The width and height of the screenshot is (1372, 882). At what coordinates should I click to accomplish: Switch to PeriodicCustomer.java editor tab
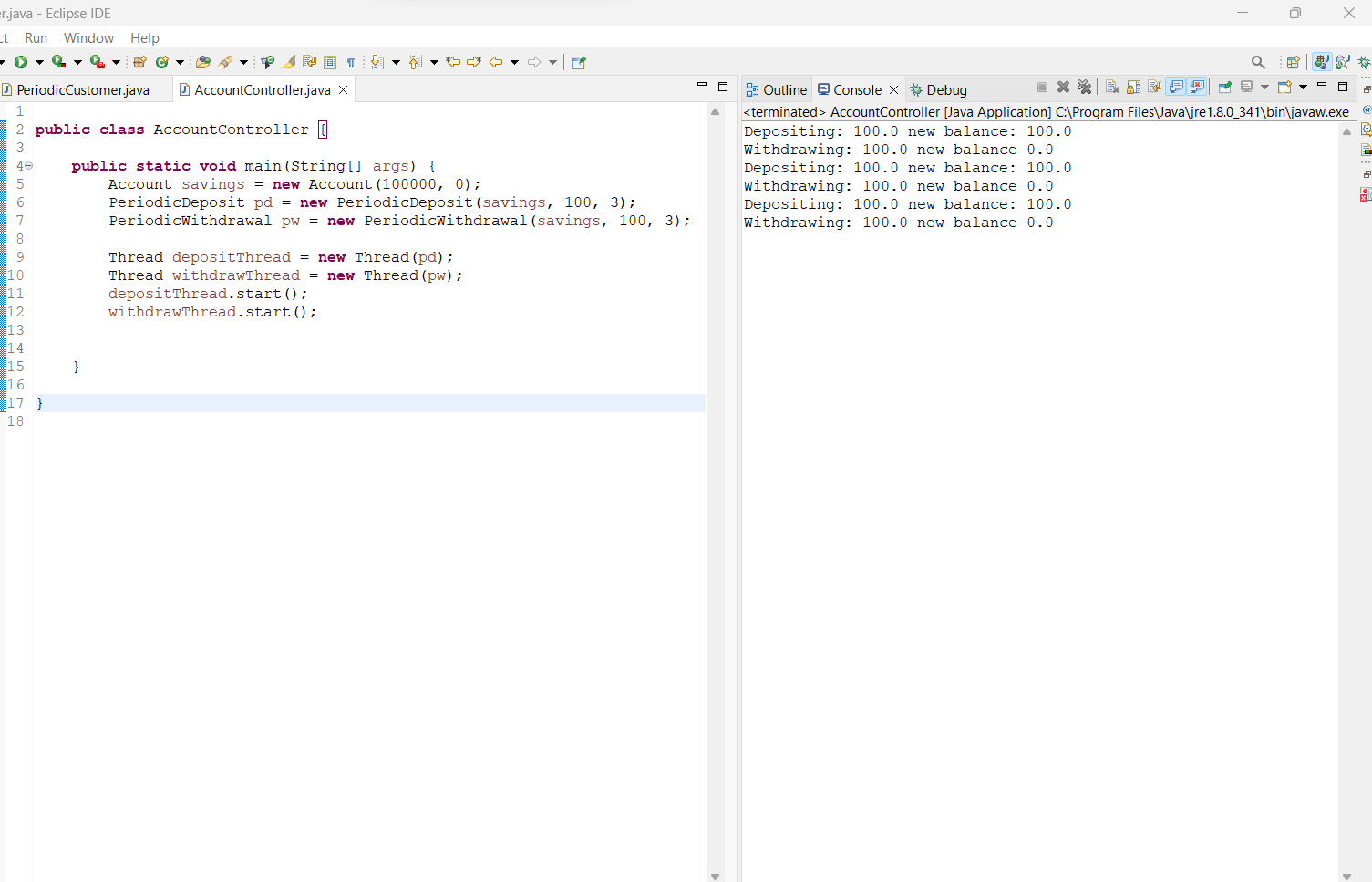[x=83, y=89]
